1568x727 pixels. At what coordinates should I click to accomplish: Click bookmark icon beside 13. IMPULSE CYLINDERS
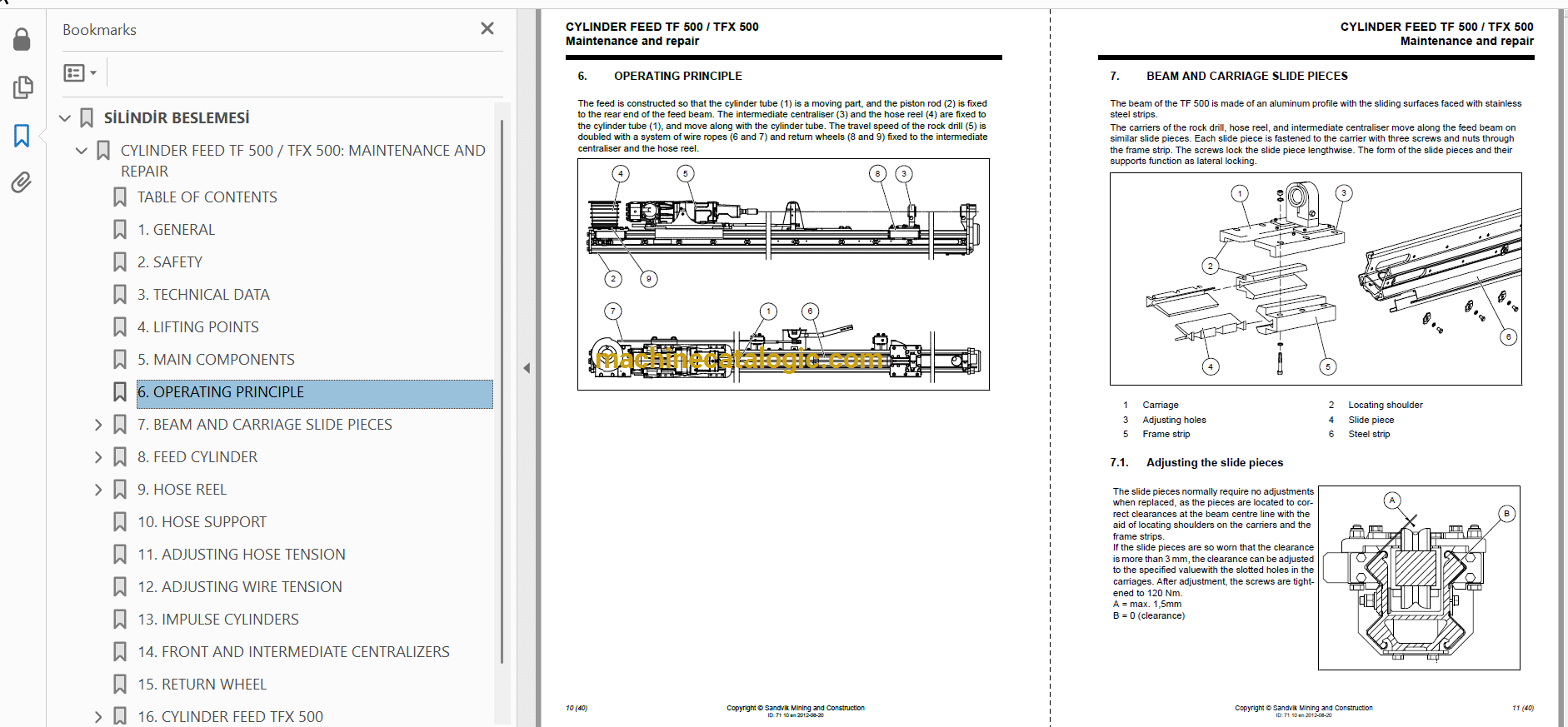pyautogui.click(x=120, y=620)
